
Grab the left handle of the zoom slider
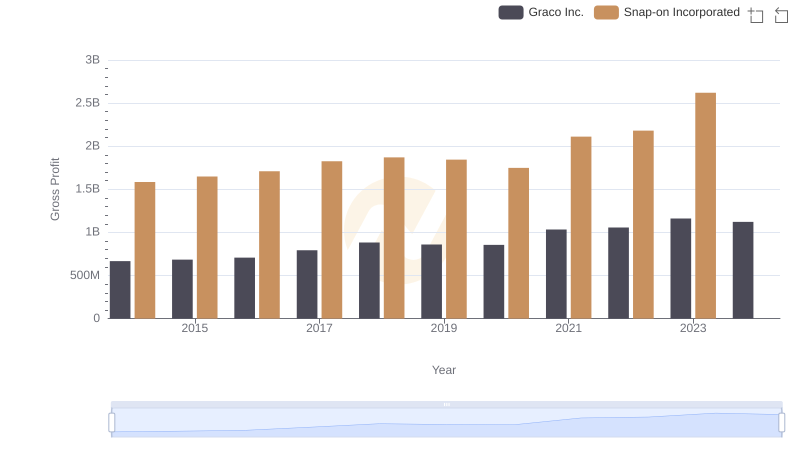(112, 423)
